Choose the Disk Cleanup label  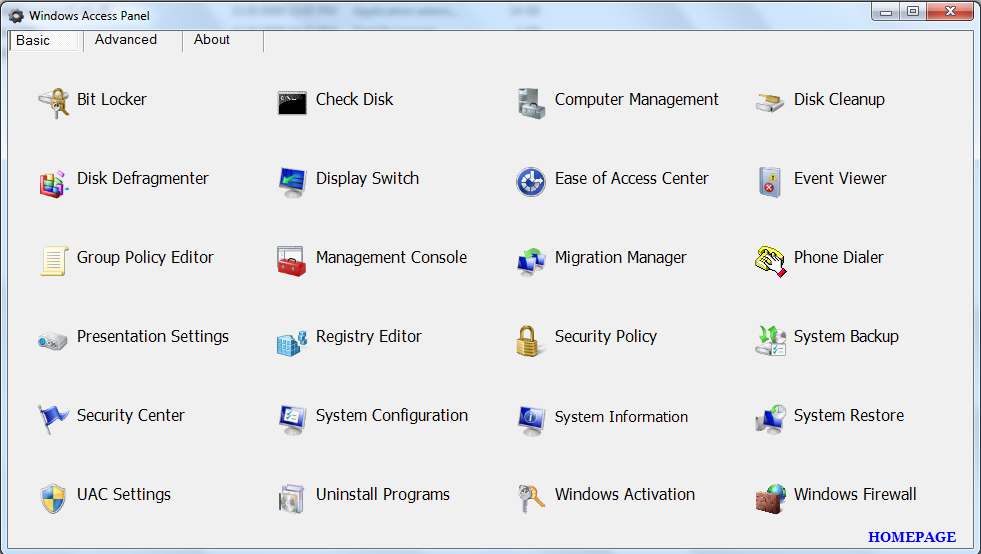(839, 100)
